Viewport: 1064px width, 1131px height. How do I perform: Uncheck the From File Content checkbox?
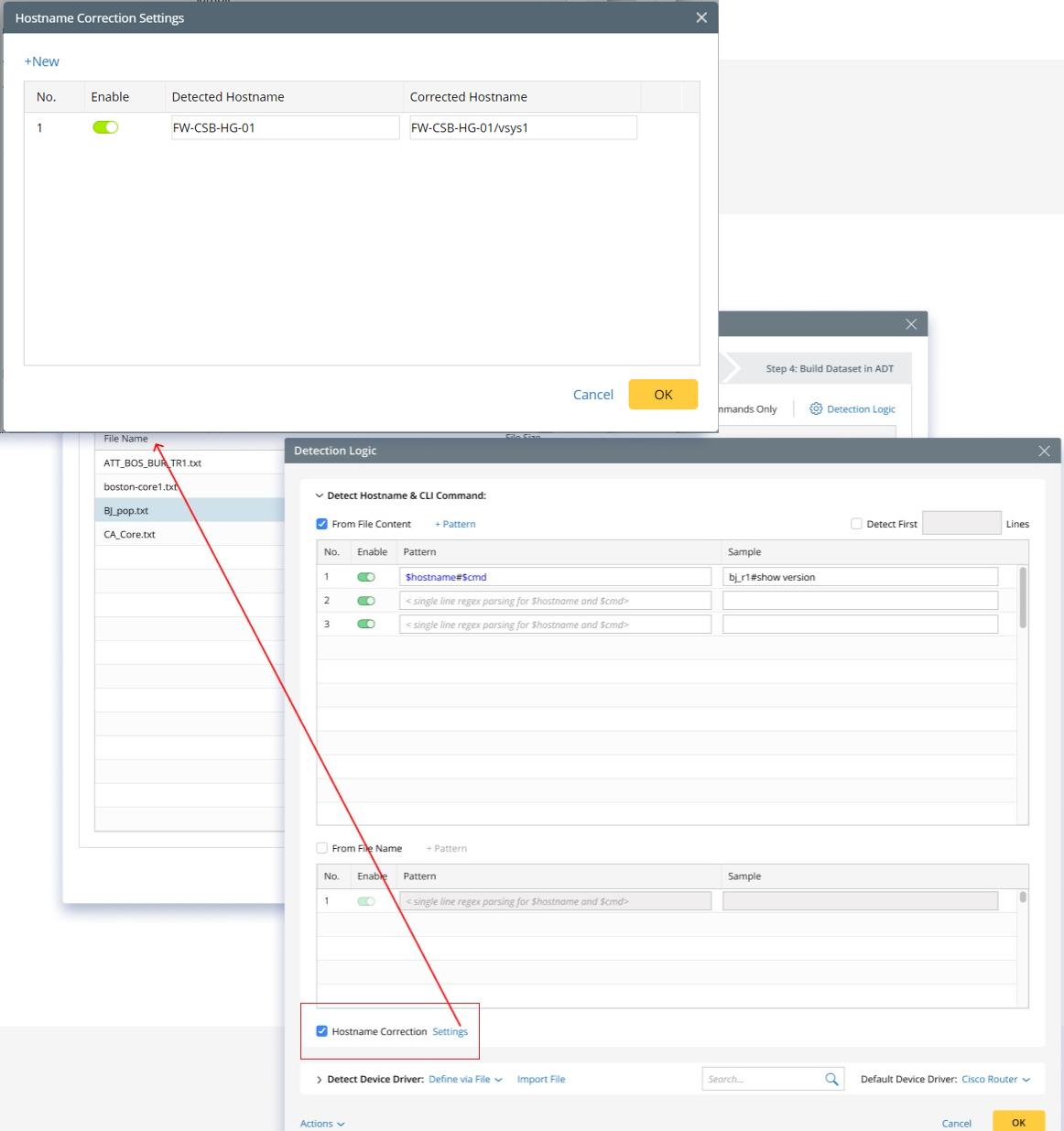(322, 524)
